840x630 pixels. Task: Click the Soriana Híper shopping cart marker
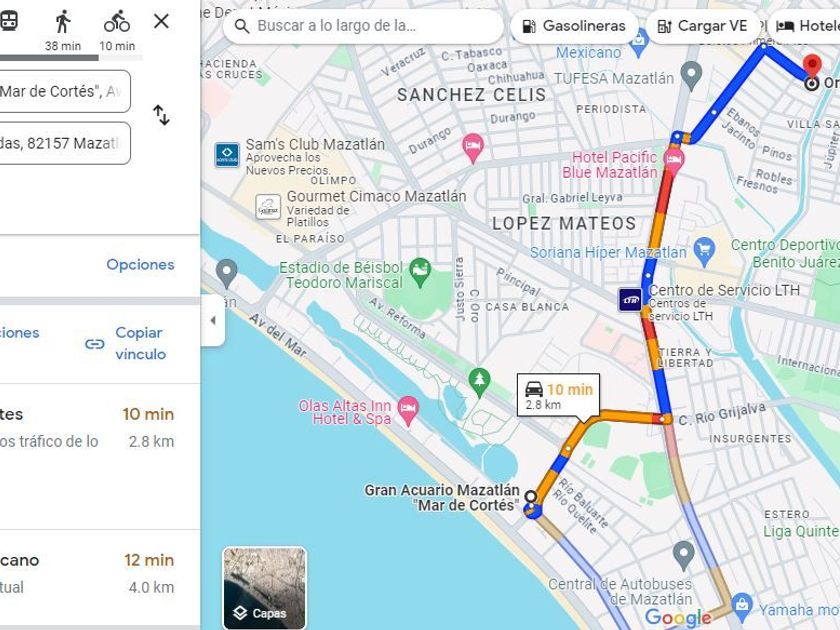tap(704, 252)
